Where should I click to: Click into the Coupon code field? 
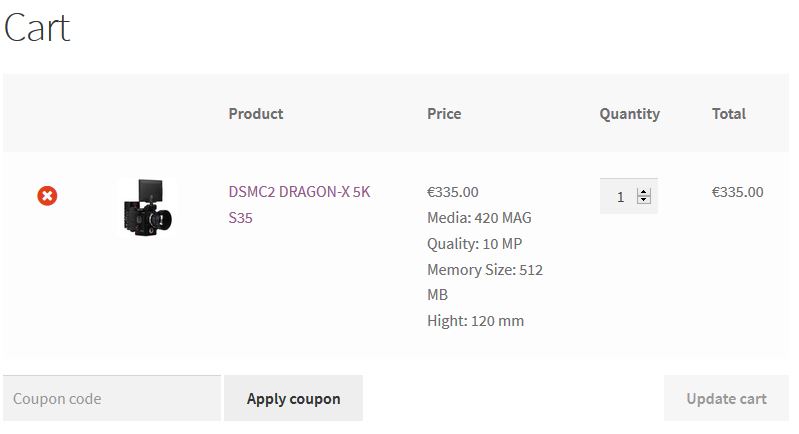click(111, 398)
